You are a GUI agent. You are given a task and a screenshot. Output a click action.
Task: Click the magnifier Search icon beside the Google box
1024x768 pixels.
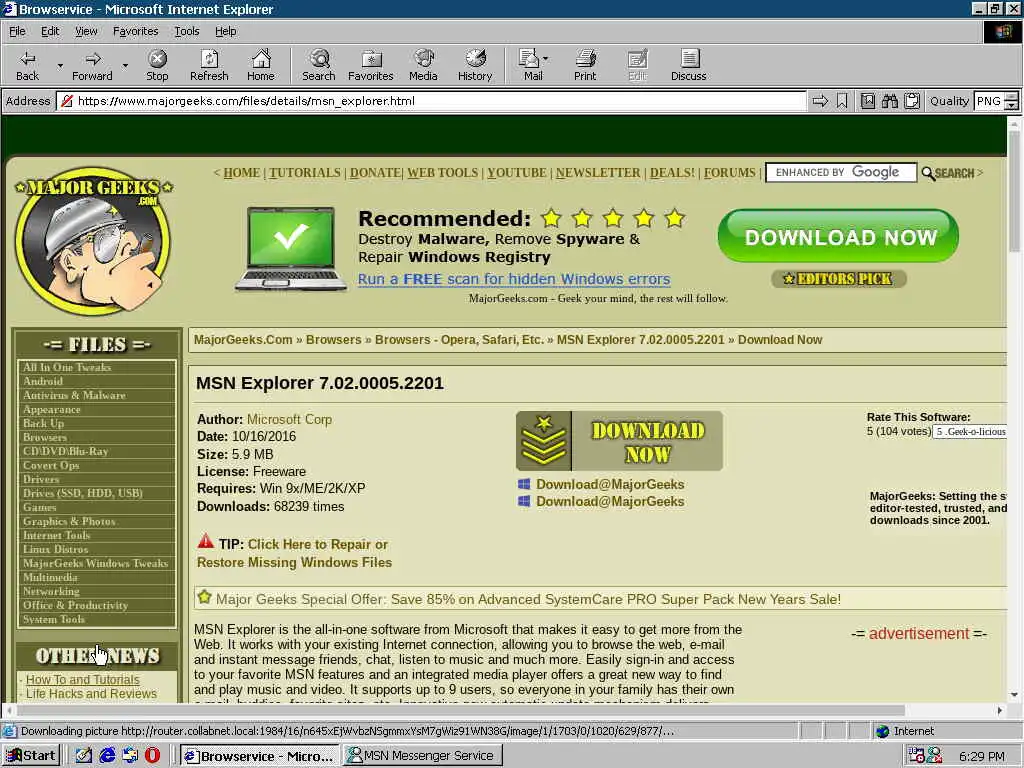(948, 173)
